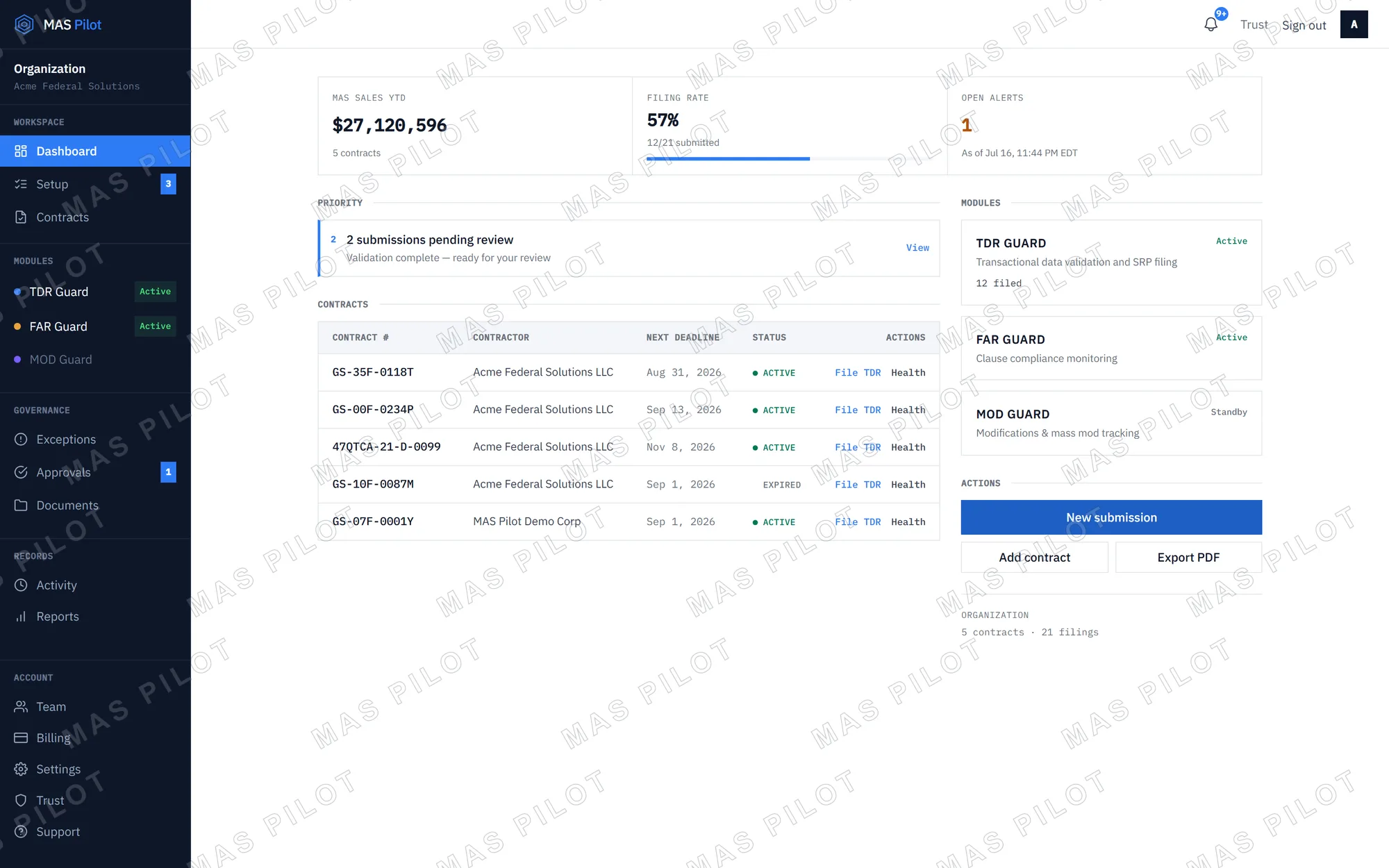This screenshot has height=868, width=1389.
Task: Click the Dashboard grid icon in sidebar
Action: coord(21,151)
